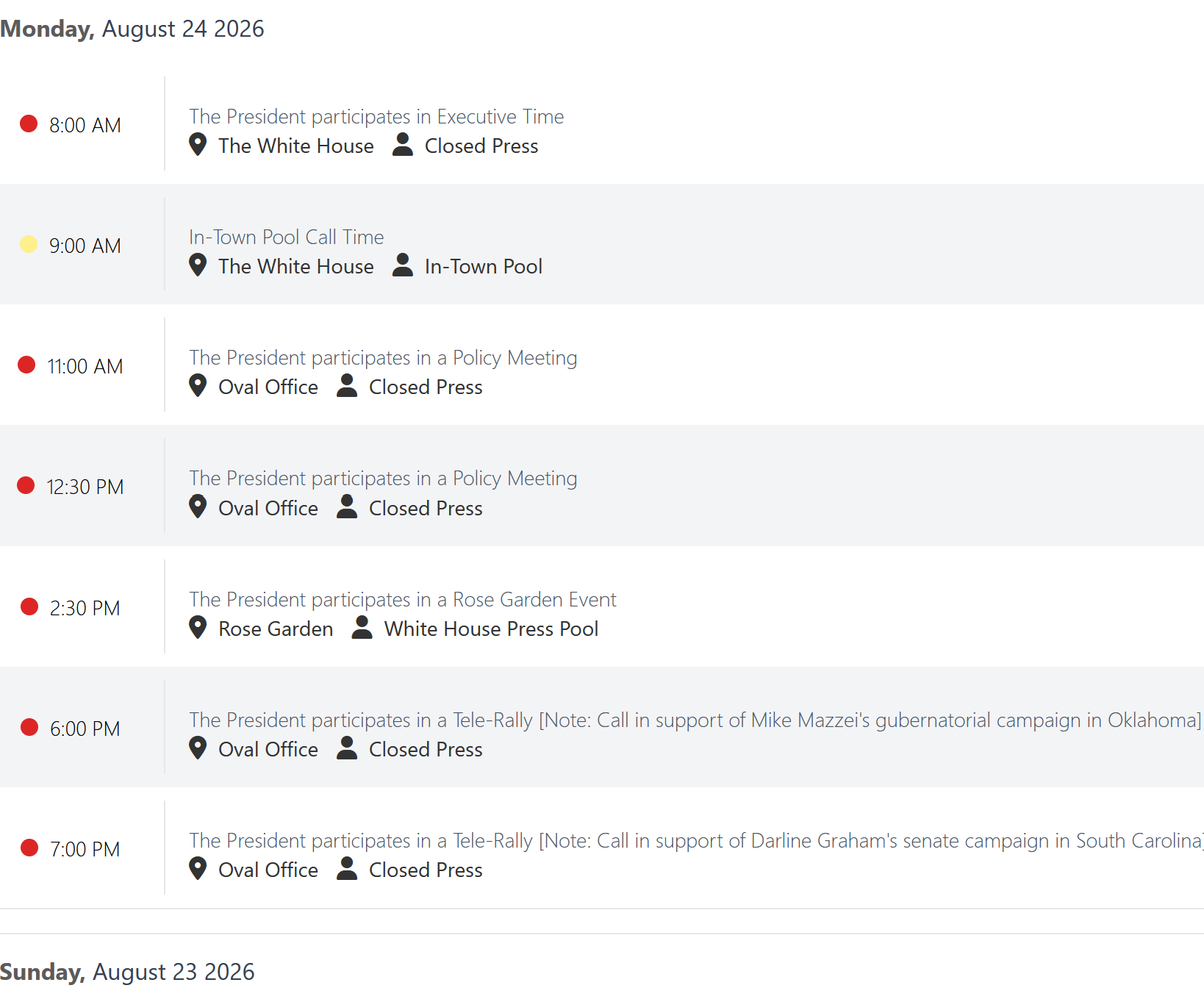This screenshot has width=1204, height=988.
Task: Select the Monday, August 24 2026 heading
Action: [132, 29]
